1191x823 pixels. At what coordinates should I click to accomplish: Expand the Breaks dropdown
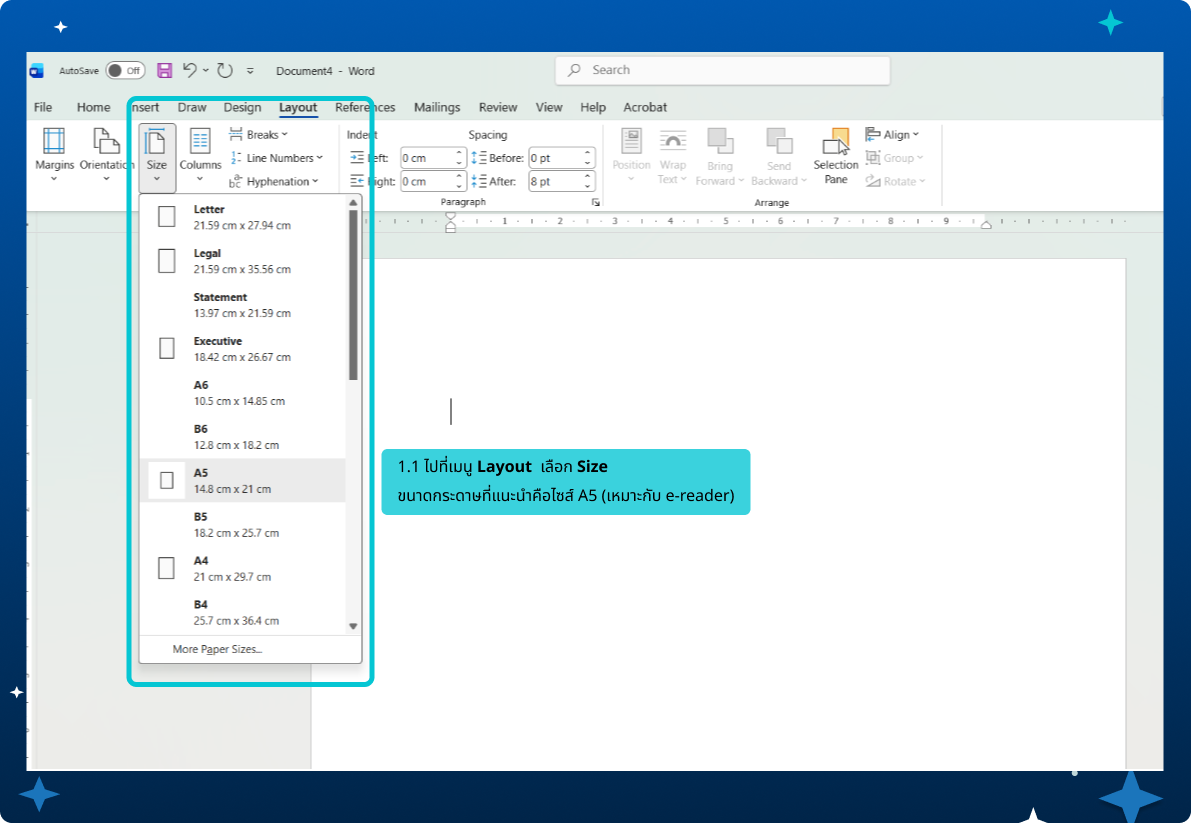(x=258, y=135)
